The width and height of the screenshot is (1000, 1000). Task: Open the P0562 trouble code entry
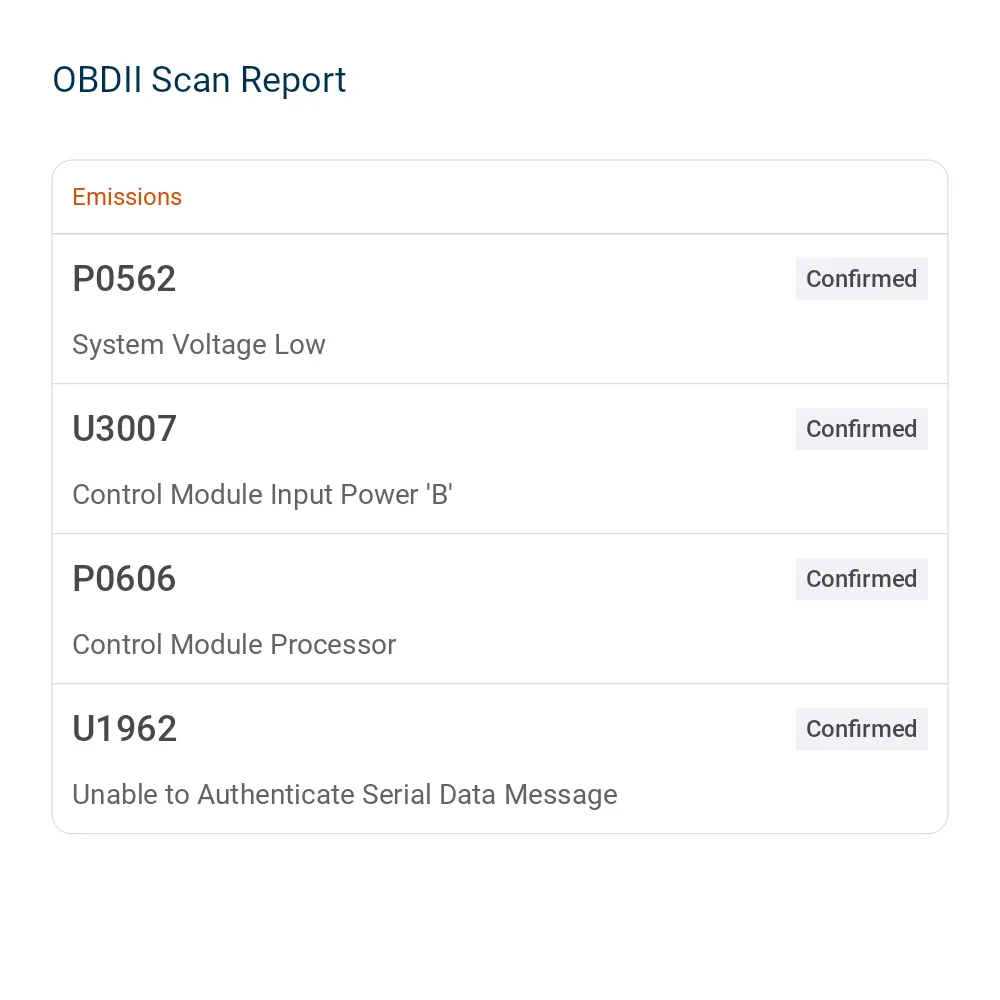pos(124,279)
